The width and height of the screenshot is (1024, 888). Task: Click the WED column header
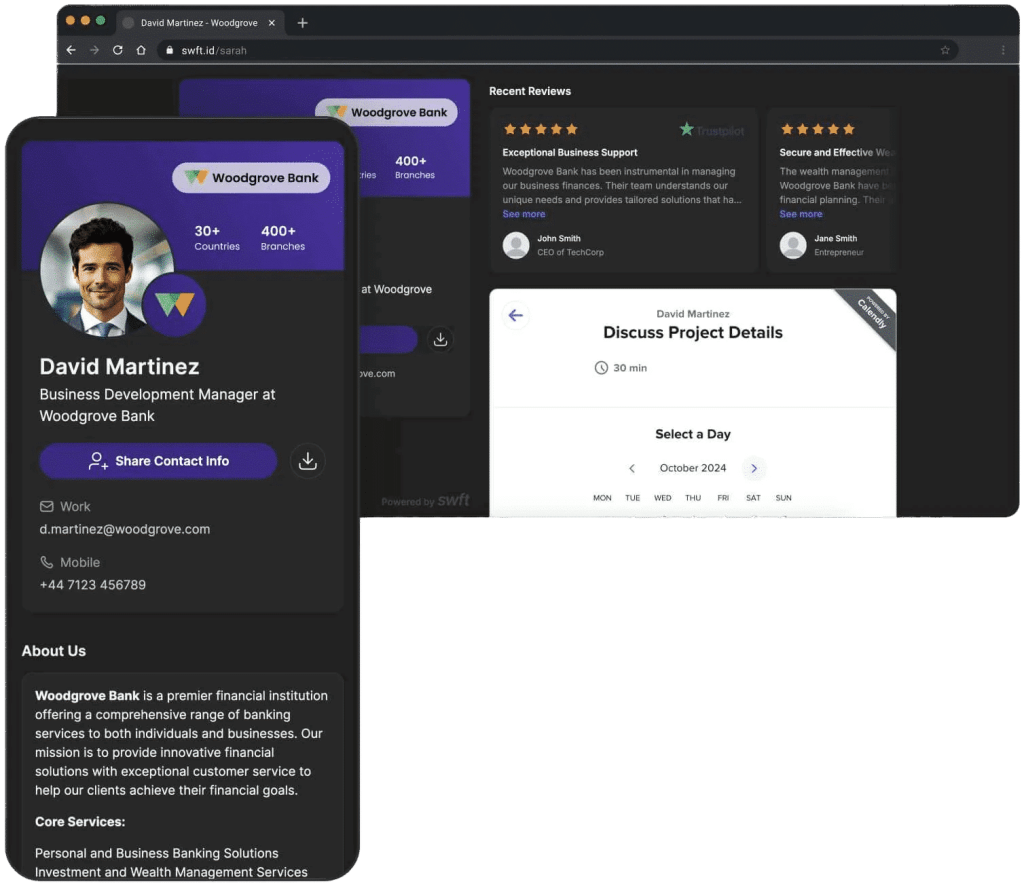point(663,498)
